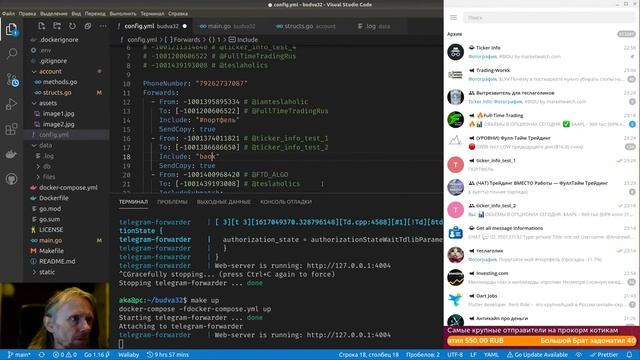Open Dockerfile in explorer

[x=53, y=198]
